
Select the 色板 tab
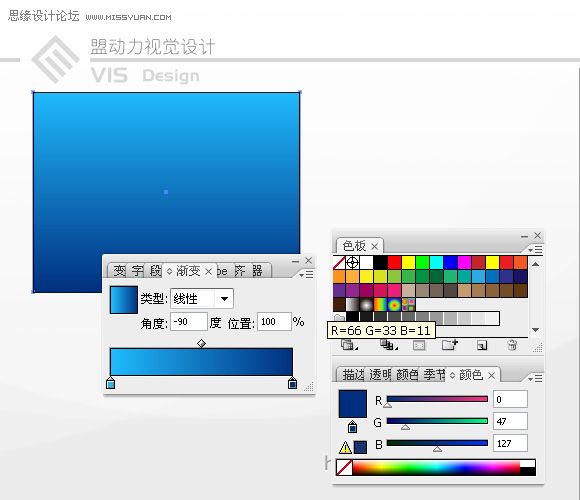pyautogui.click(x=354, y=246)
